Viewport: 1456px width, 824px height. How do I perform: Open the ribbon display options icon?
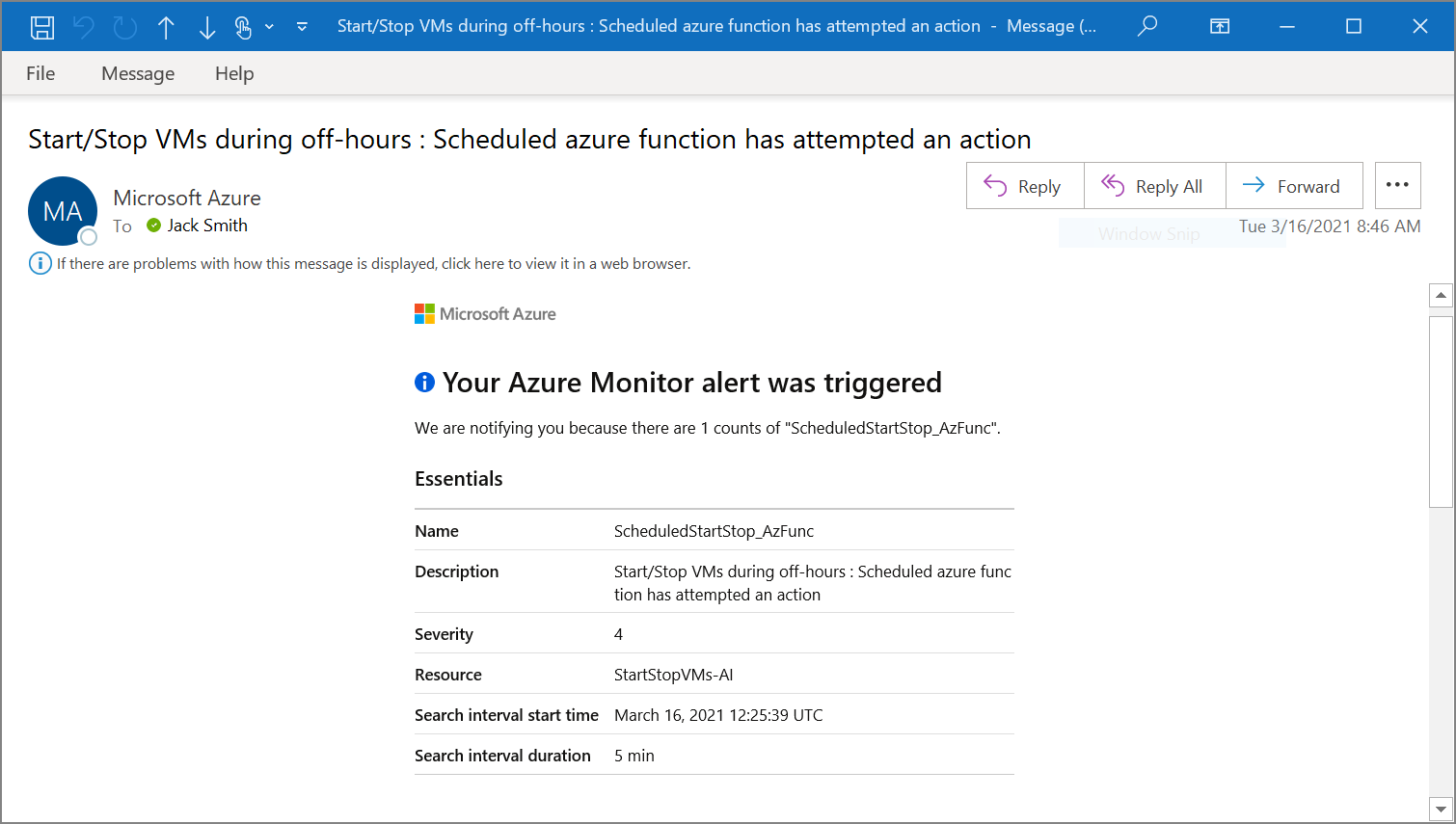1220,26
